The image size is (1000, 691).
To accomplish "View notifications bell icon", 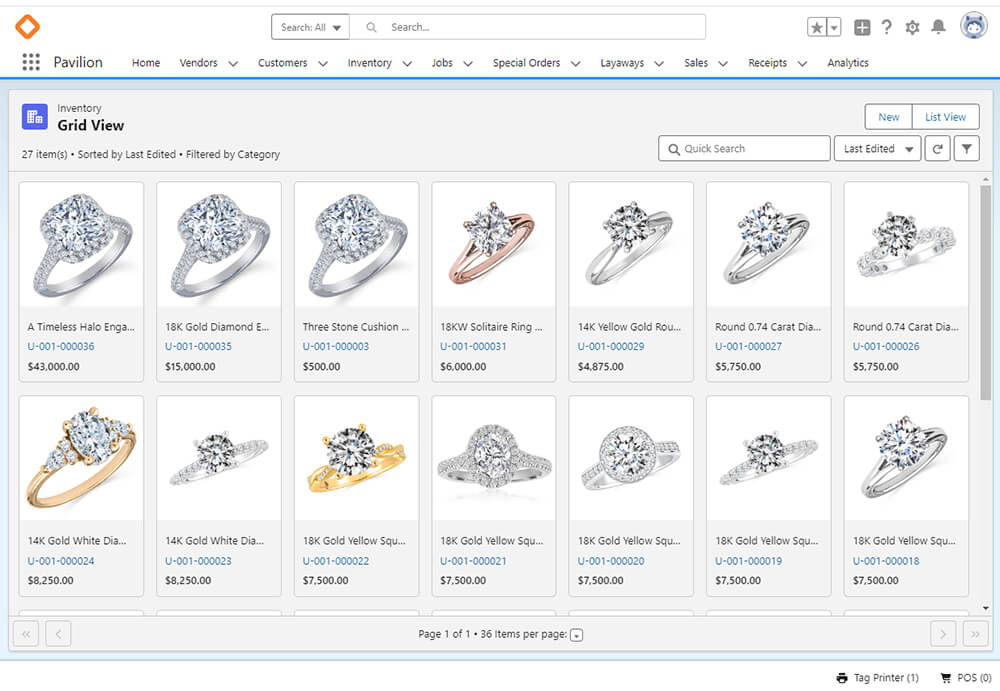I will [x=938, y=27].
